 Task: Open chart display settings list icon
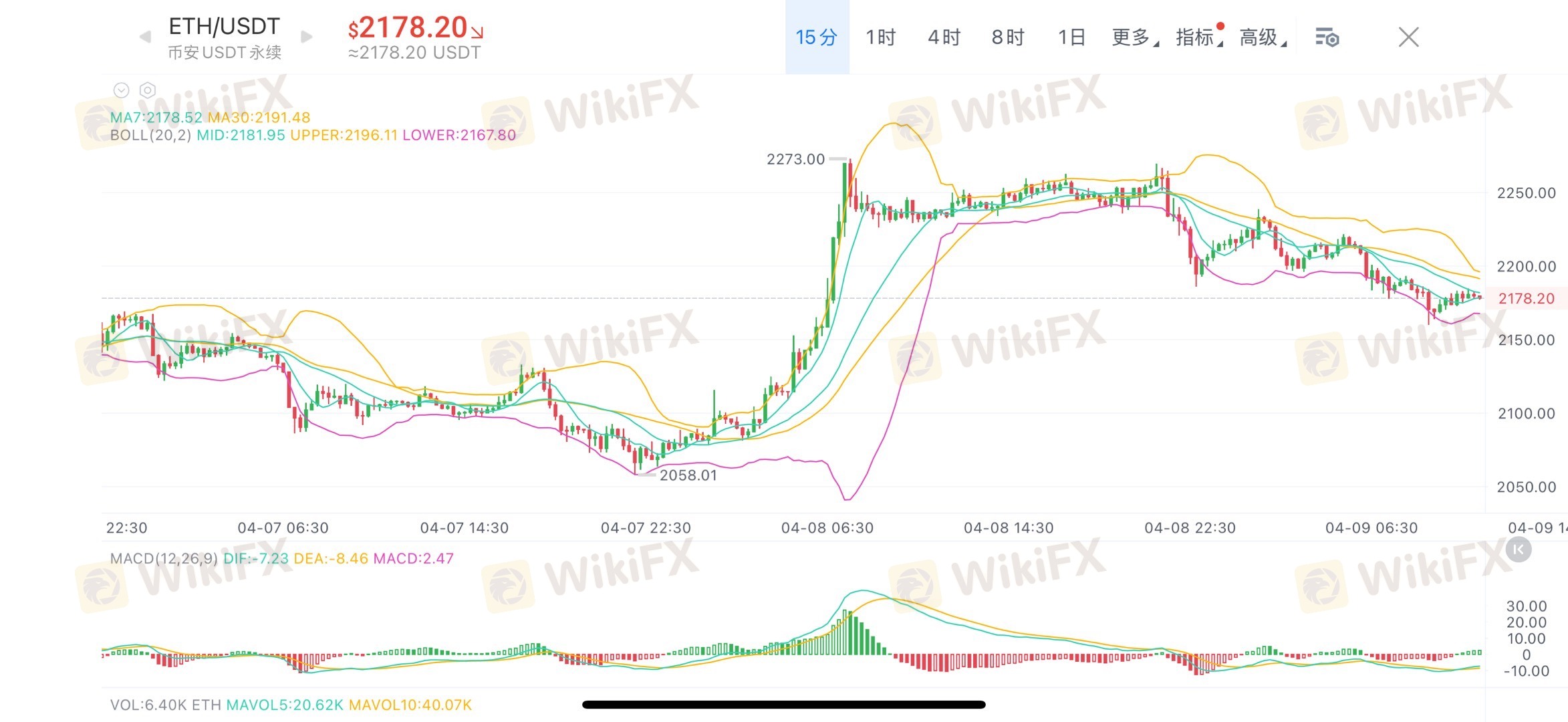(1327, 37)
